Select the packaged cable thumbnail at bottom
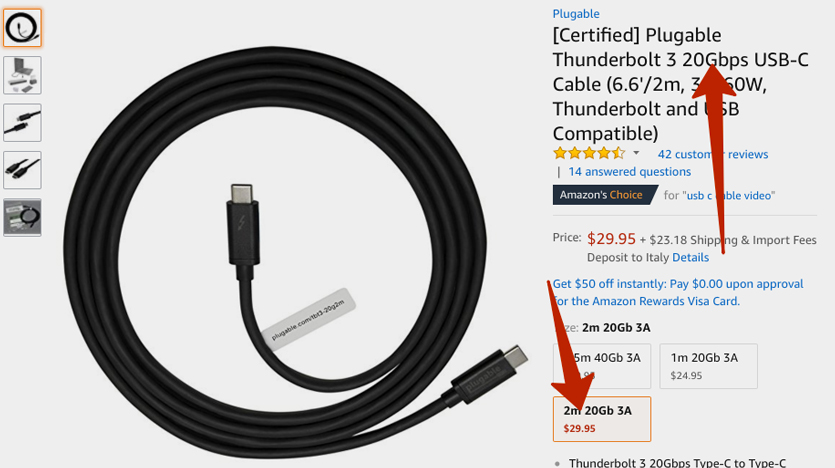This screenshot has height=468, width=835. click(22, 217)
